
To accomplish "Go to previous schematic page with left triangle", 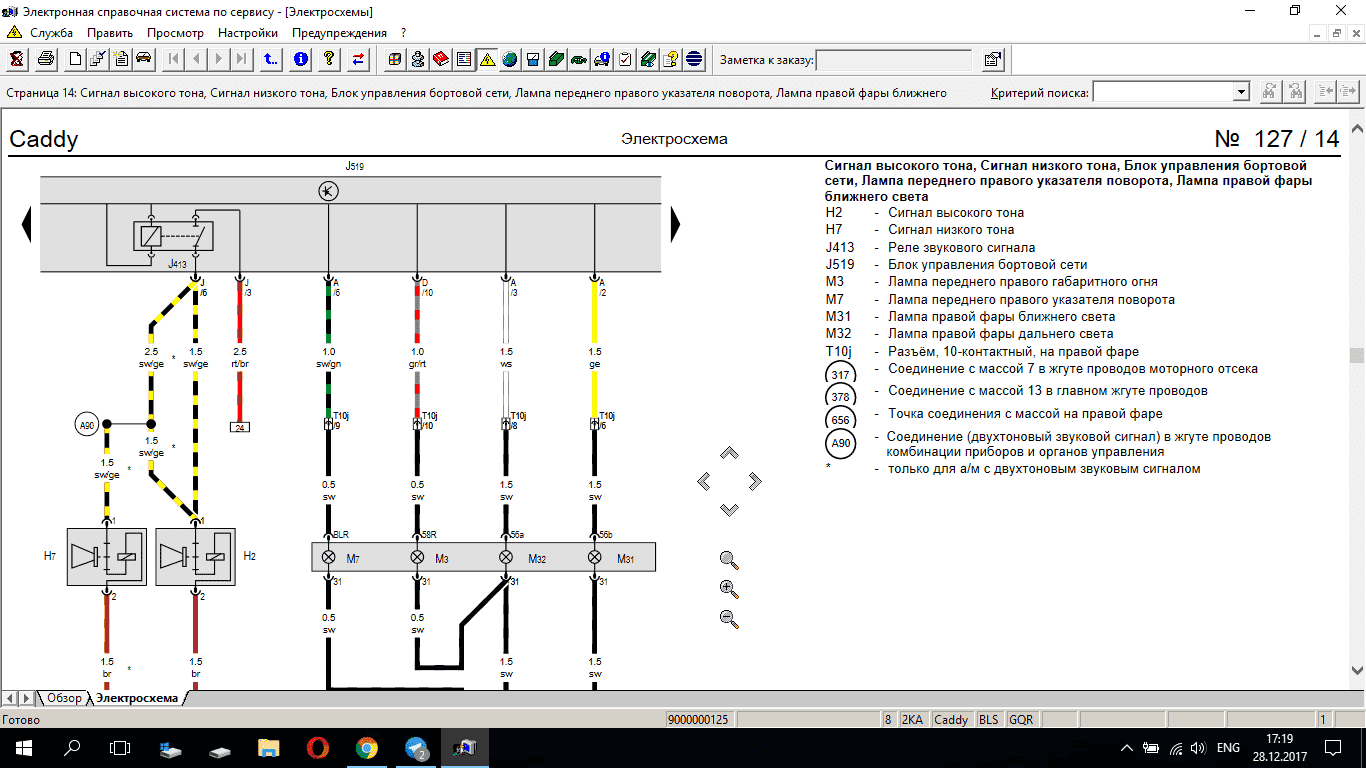I will click(x=27, y=223).
